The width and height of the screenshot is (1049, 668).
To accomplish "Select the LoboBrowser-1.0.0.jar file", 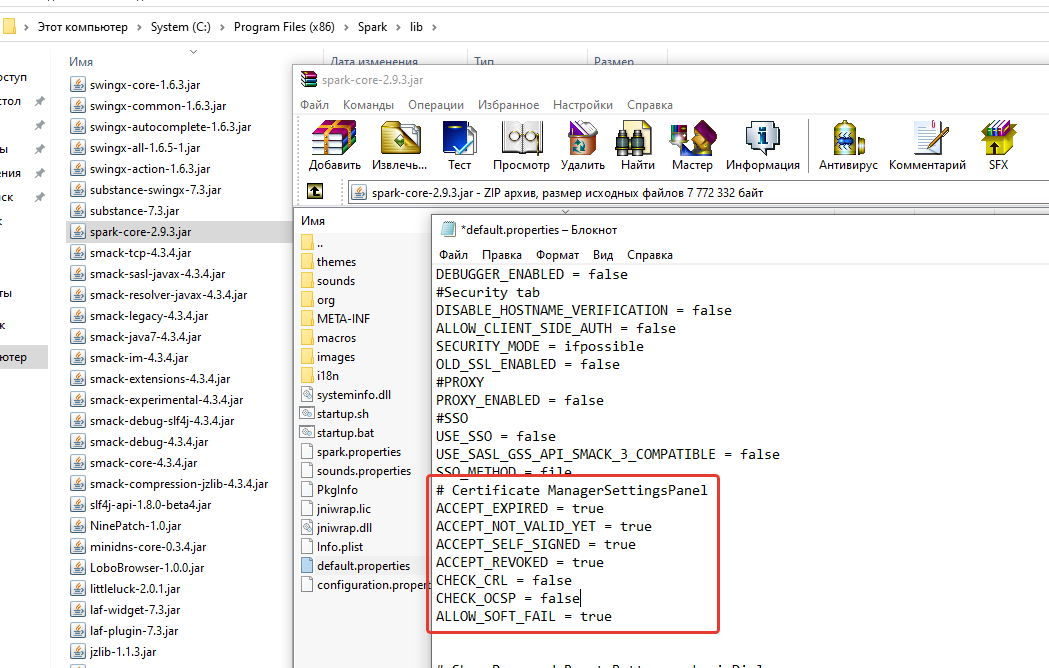I will click(x=147, y=568).
